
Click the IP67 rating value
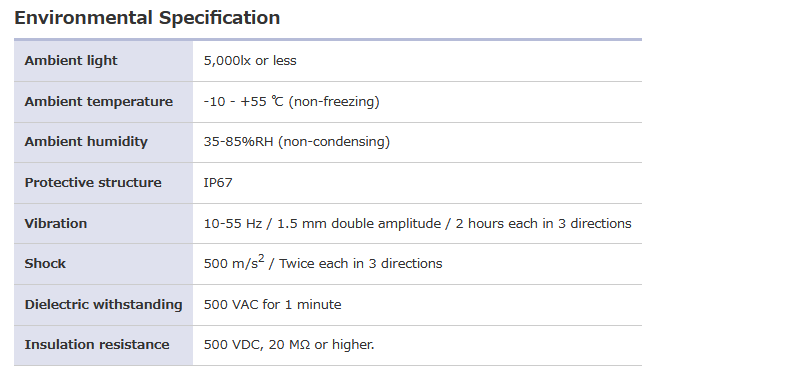218,183
